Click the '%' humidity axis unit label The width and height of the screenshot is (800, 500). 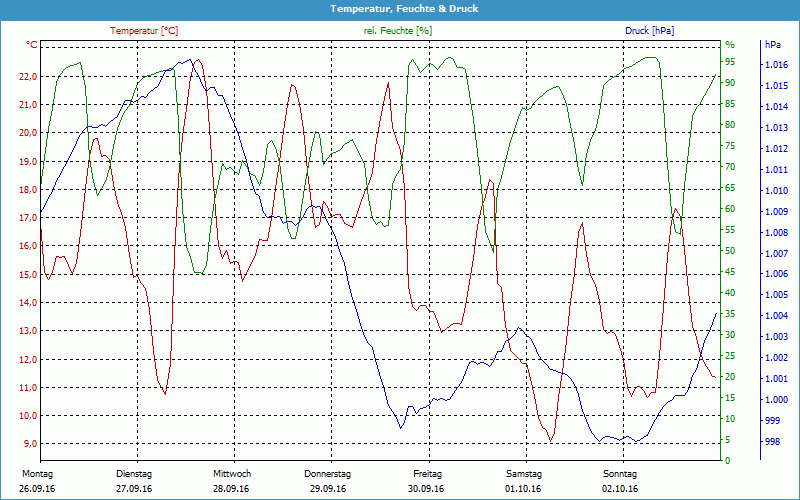[x=730, y=45]
